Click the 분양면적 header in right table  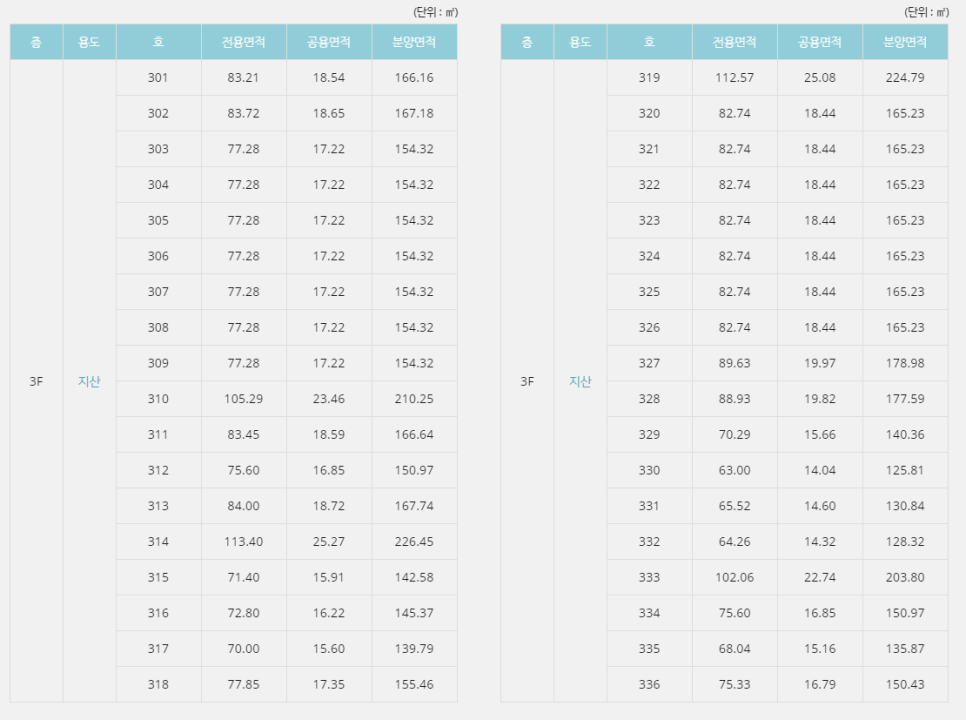click(x=904, y=42)
